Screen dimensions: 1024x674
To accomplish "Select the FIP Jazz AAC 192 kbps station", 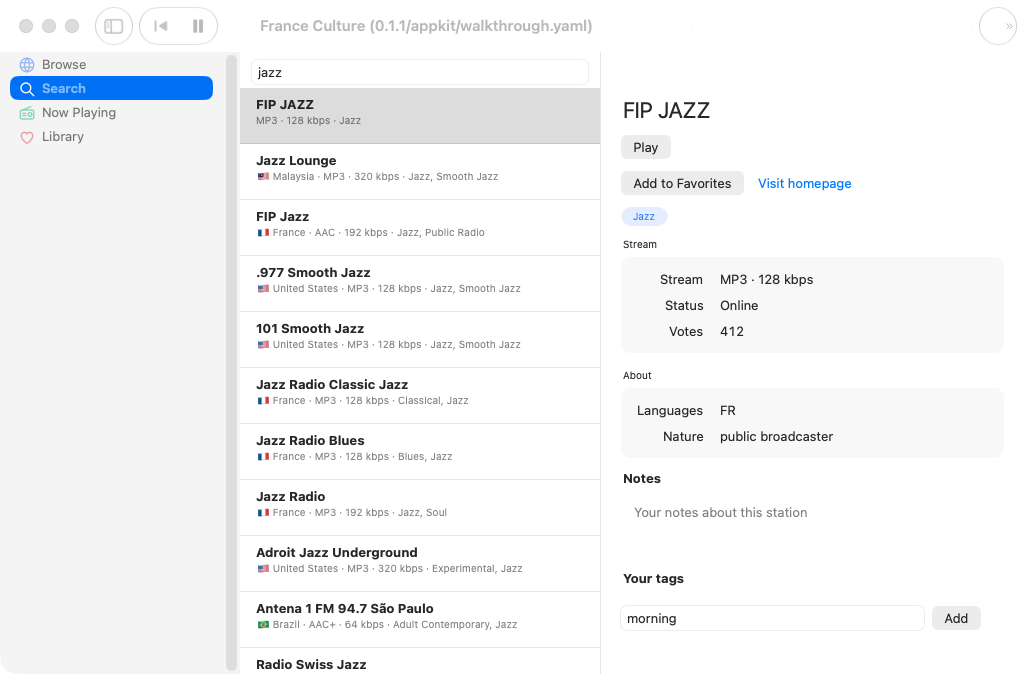I will [420, 228].
